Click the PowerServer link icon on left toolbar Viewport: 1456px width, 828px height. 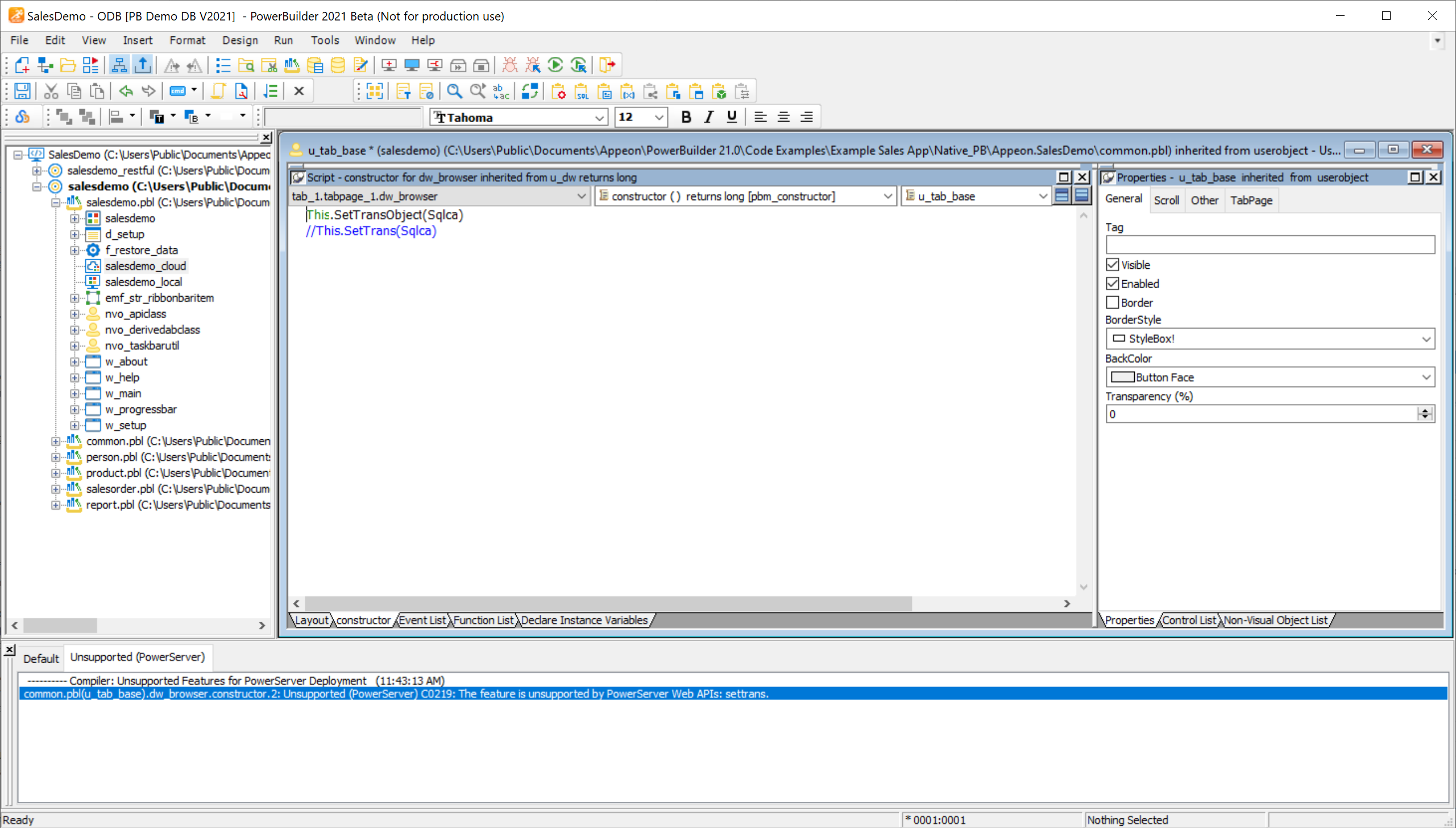[x=22, y=117]
